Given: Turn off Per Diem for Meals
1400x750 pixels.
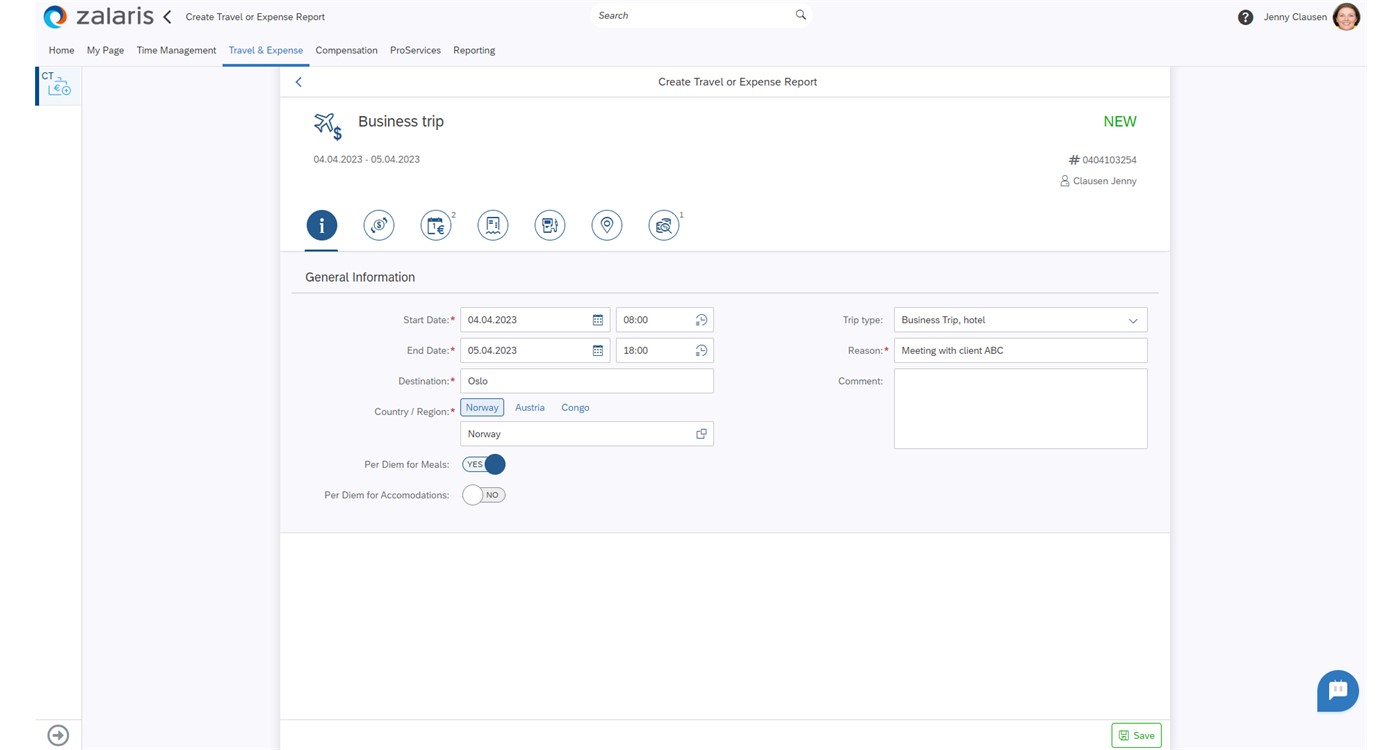Looking at the screenshot, I should [484, 464].
